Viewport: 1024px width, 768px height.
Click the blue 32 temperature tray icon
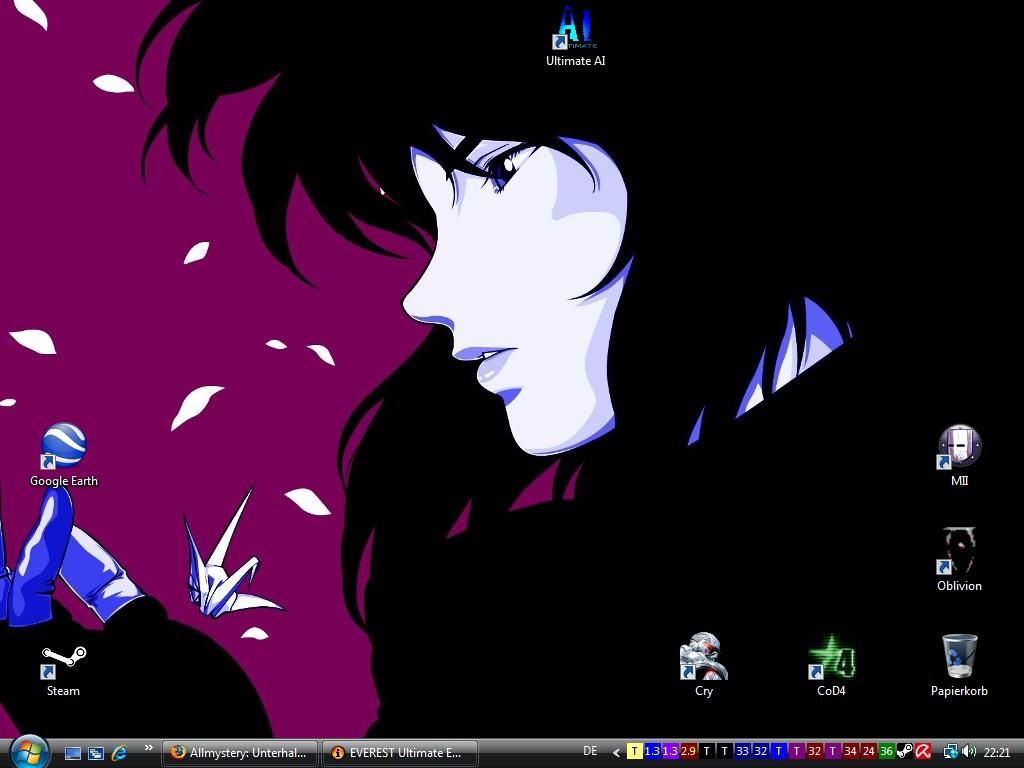[760, 752]
